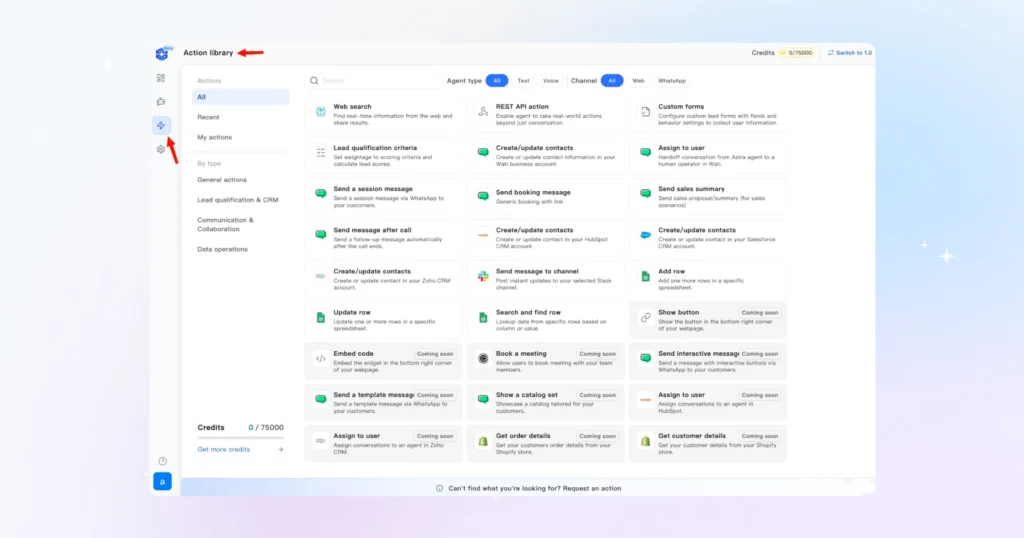Click the Request an action banner link
1024x538 pixels.
click(592, 488)
